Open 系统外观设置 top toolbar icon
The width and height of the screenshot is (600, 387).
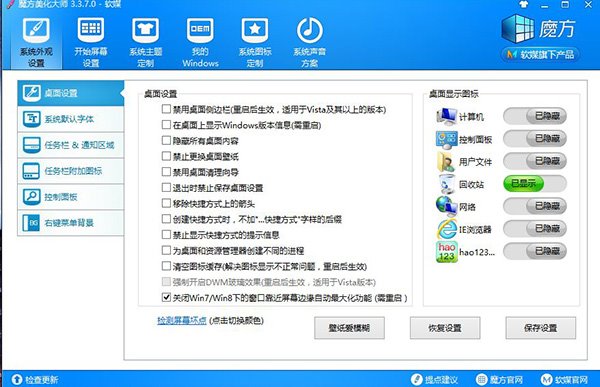(x=36, y=42)
